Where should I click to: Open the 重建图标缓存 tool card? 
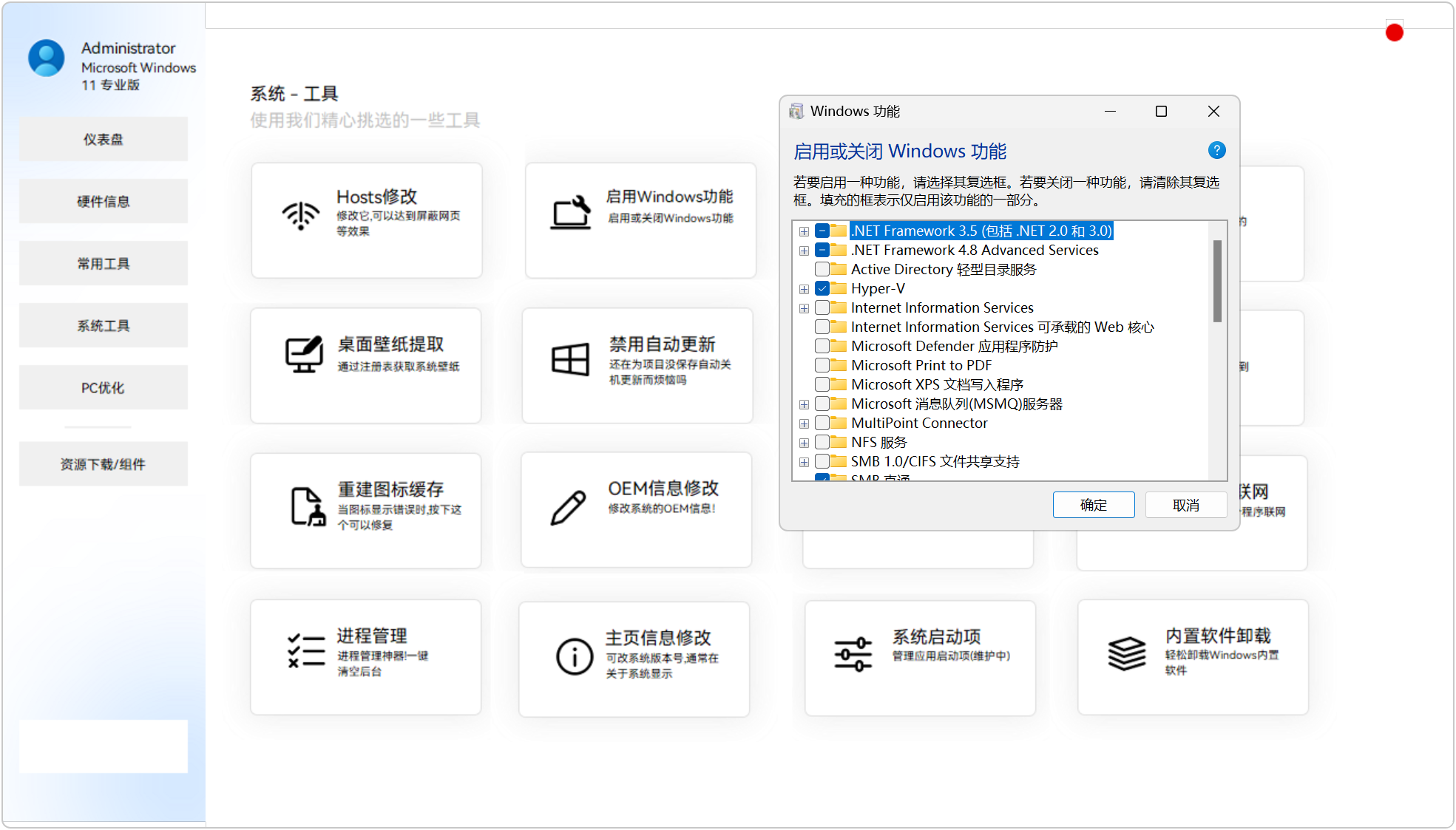coord(366,511)
